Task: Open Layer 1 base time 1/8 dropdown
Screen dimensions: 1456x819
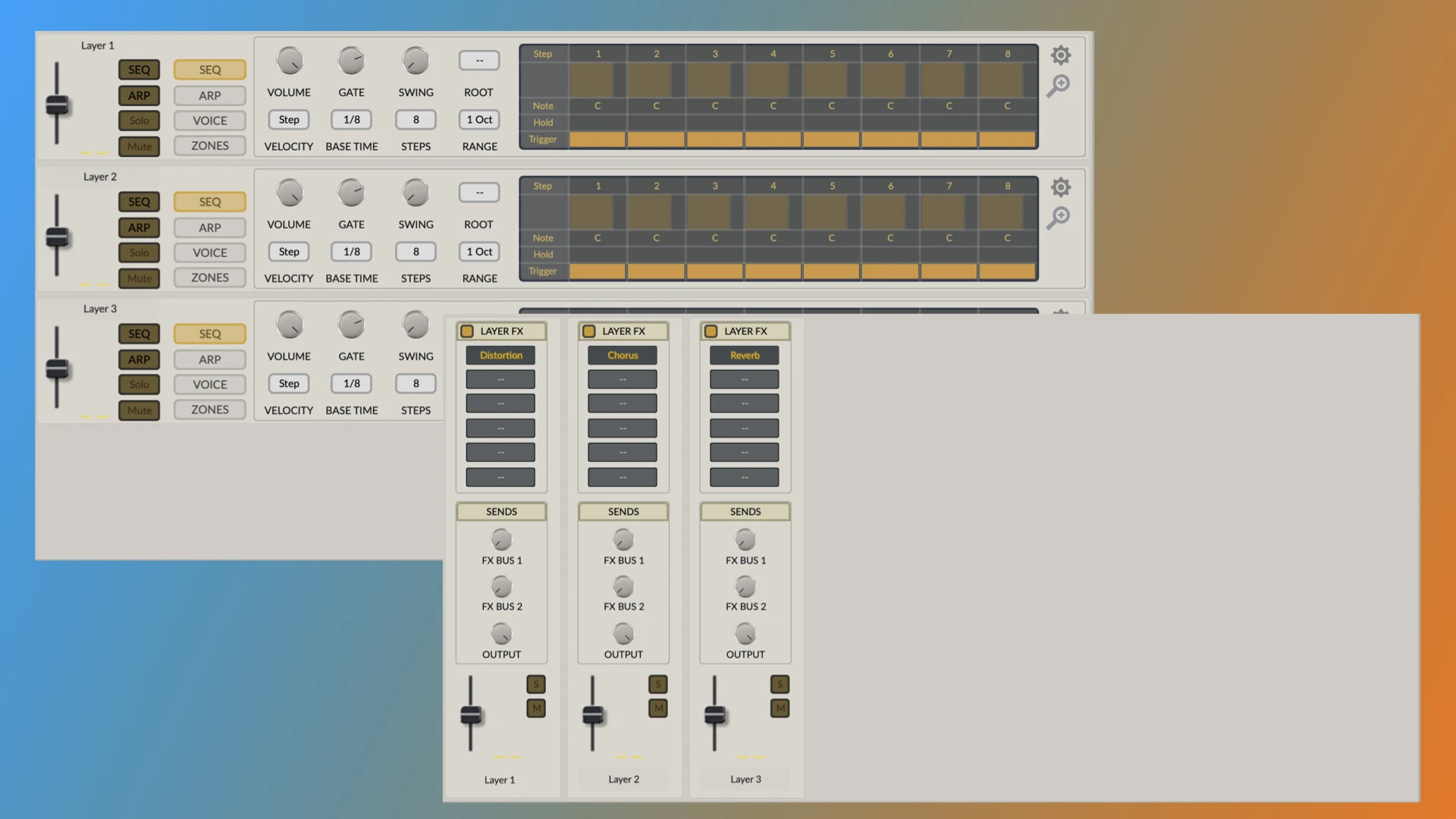Action: point(351,120)
